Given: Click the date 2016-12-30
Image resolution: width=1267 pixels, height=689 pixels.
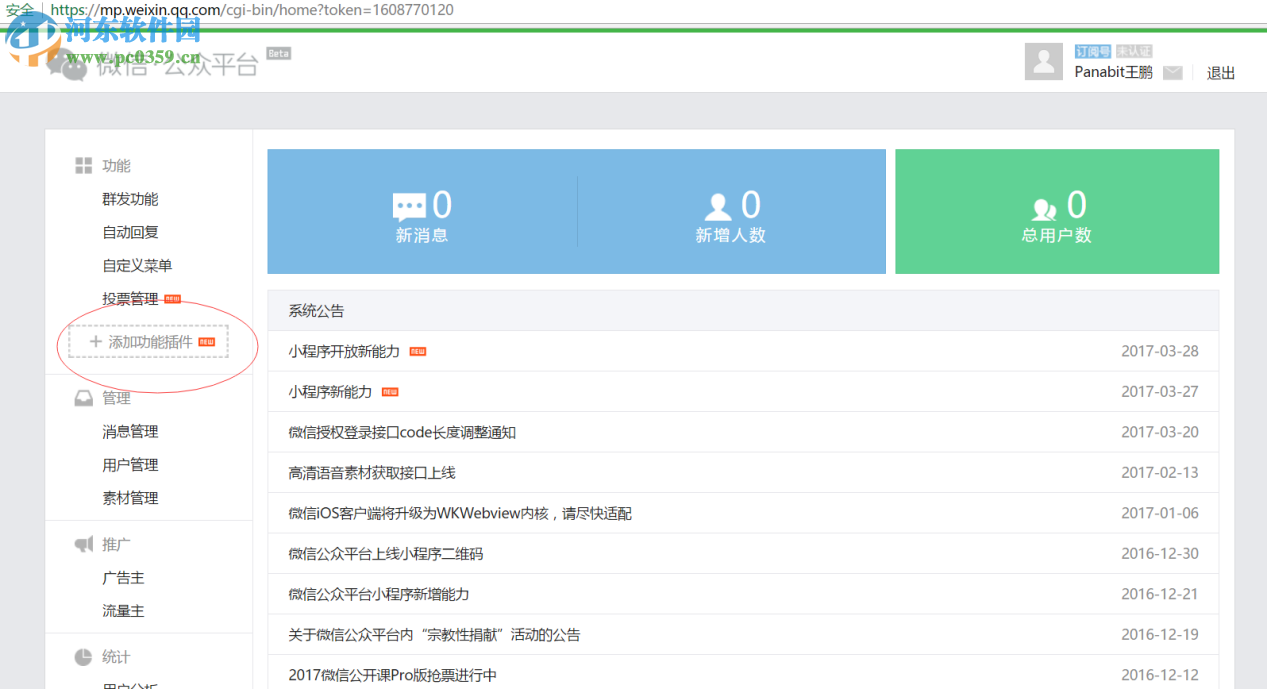Looking at the screenshot, I should click(1160, 553).
